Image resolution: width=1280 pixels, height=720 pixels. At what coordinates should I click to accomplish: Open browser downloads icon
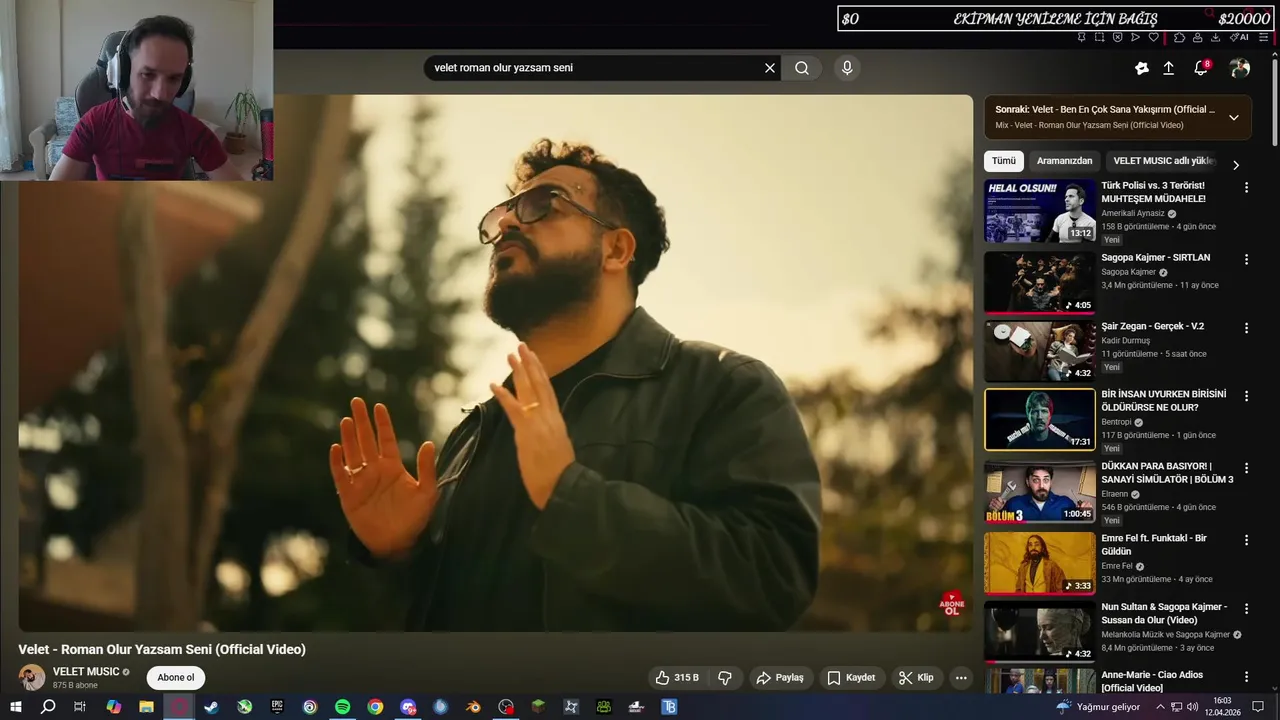coord(1215,37)
